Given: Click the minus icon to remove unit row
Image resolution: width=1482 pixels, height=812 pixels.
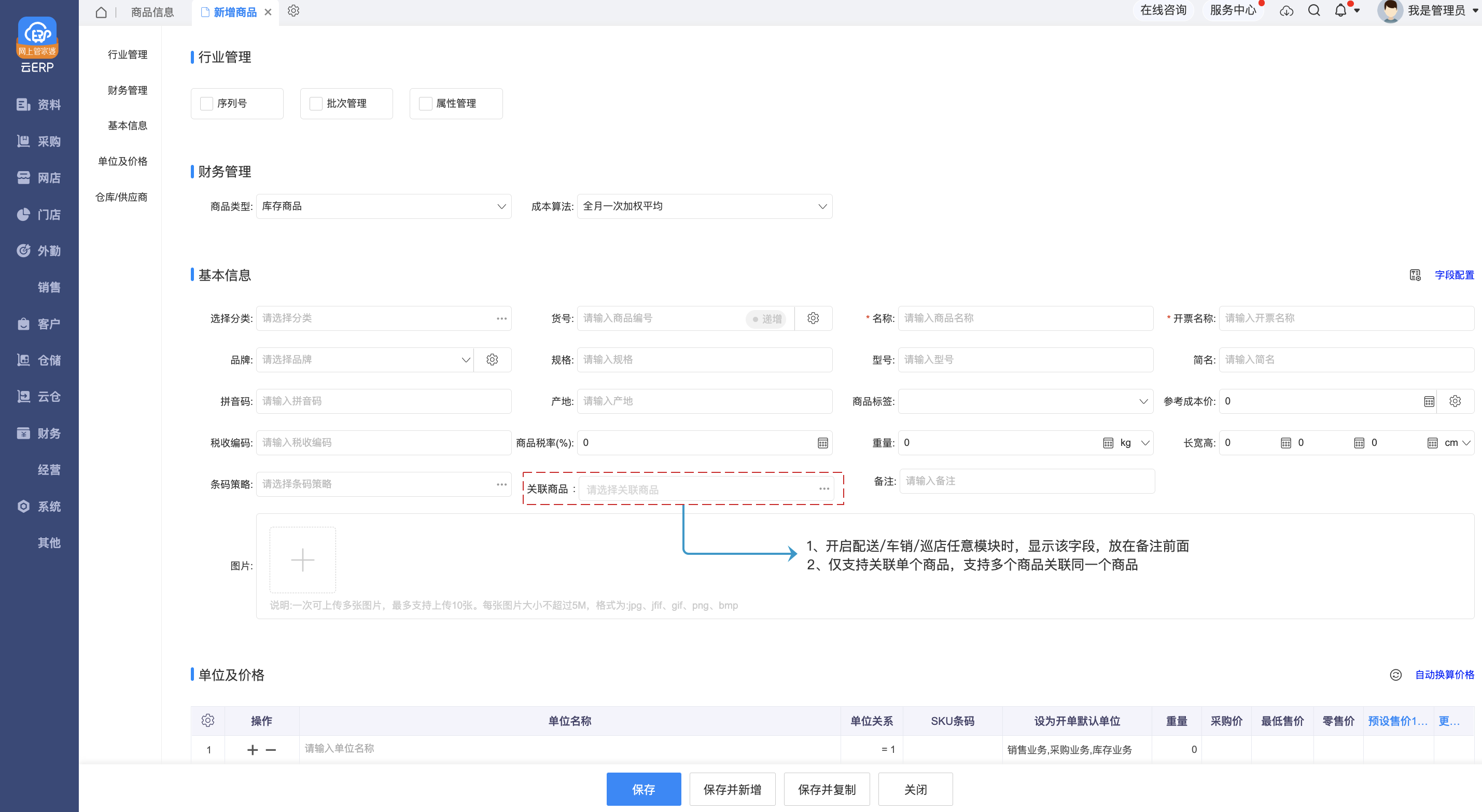Looking at the screenshot, I should tap(271, 750).
